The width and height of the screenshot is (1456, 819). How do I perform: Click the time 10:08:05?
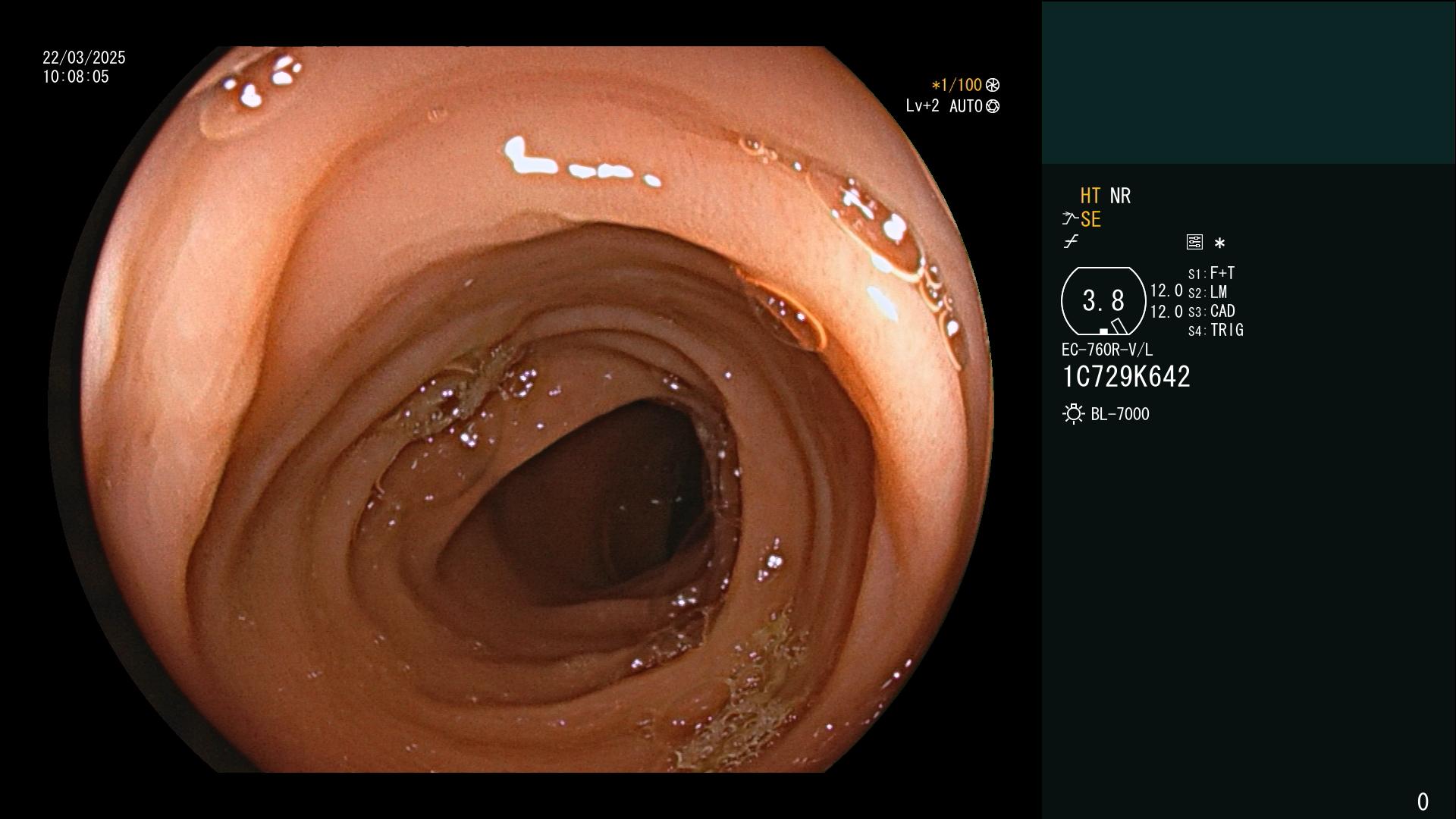point(76,77)
